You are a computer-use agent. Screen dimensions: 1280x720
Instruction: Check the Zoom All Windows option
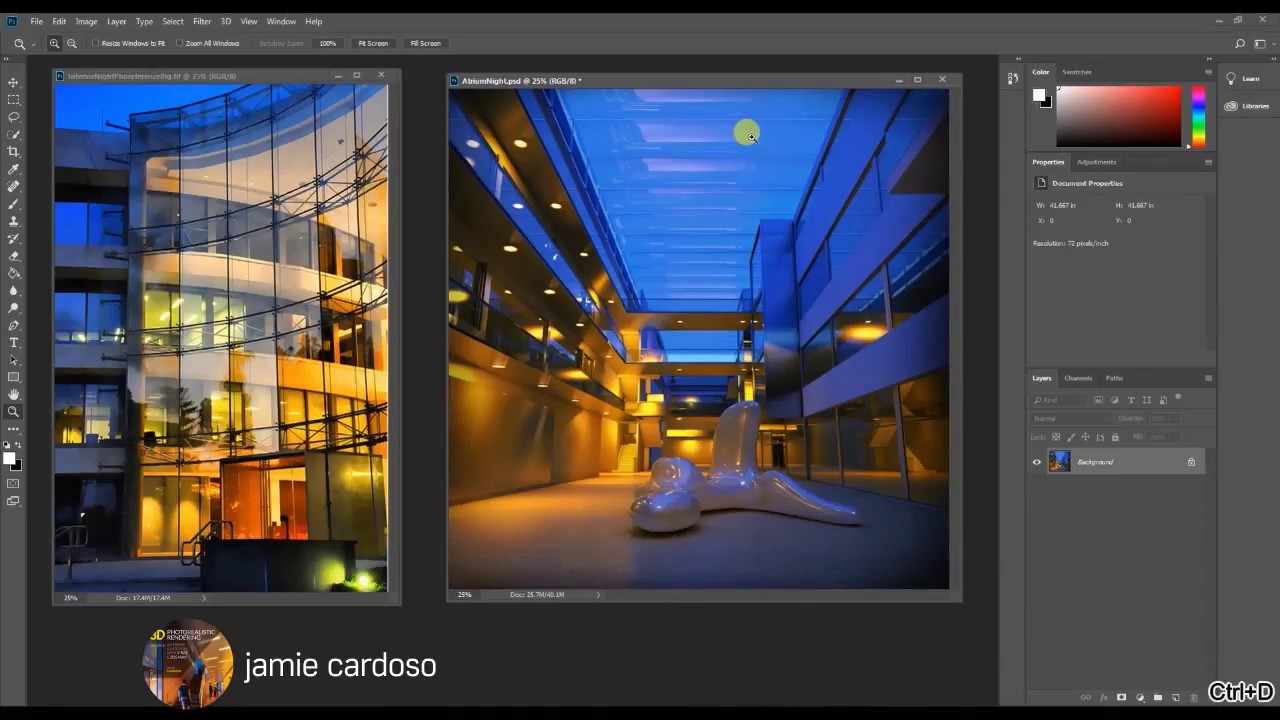coord(180,44)
